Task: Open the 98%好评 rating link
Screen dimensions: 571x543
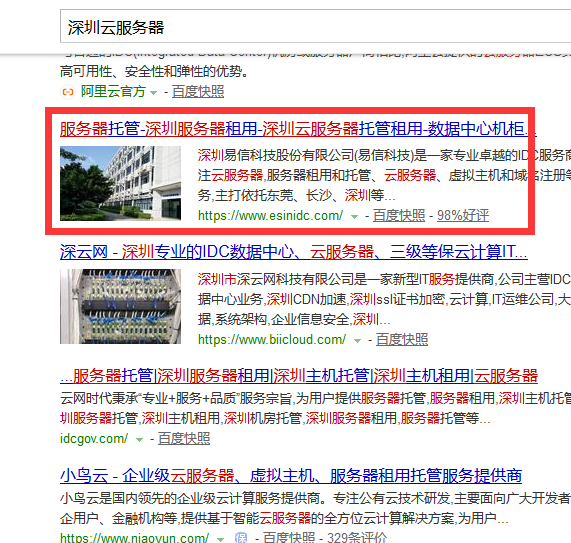Action: pyautogui.click(x=463, y=216)
